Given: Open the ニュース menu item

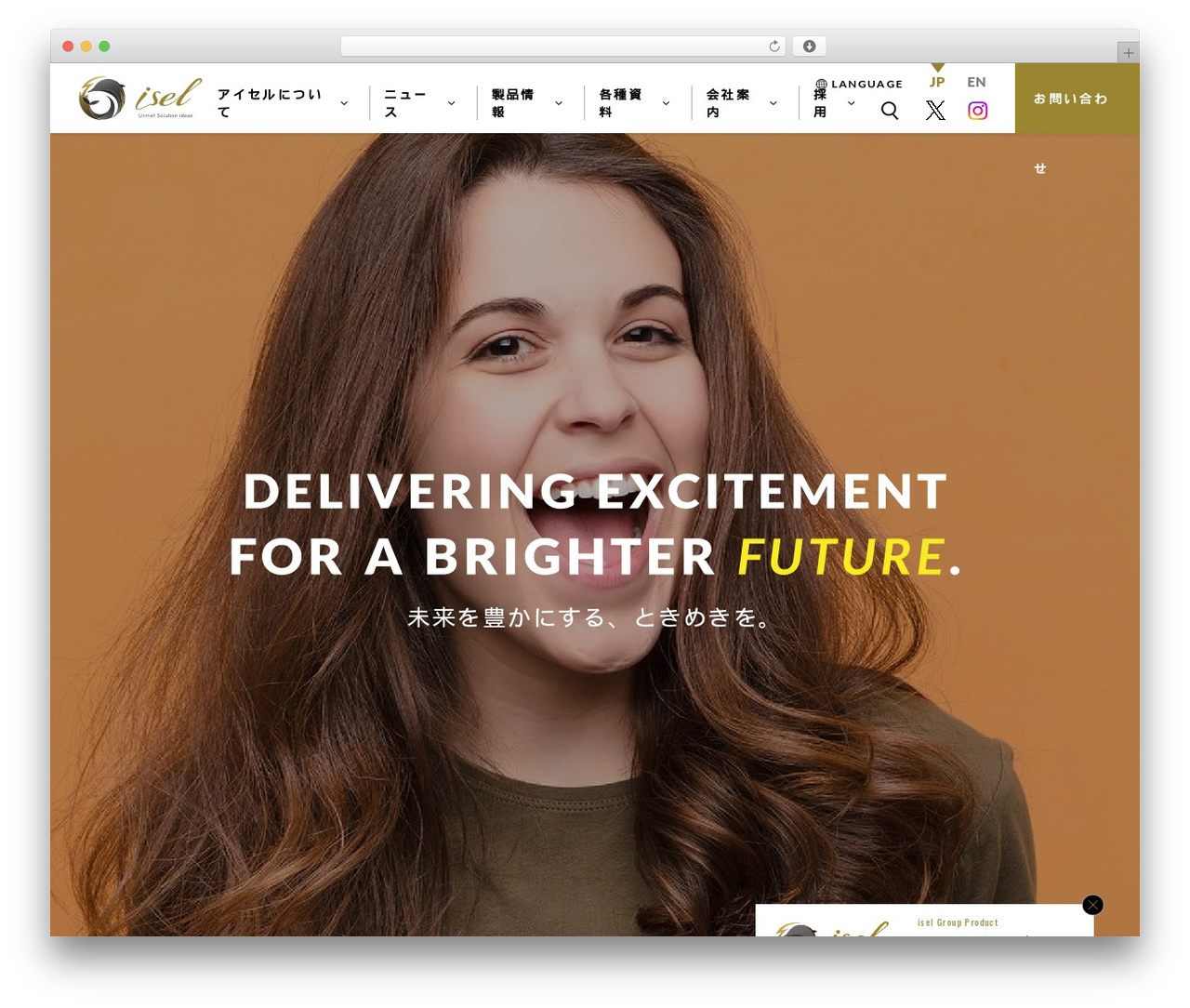Looking at the screenshot, I should click(x=405, y=103).
